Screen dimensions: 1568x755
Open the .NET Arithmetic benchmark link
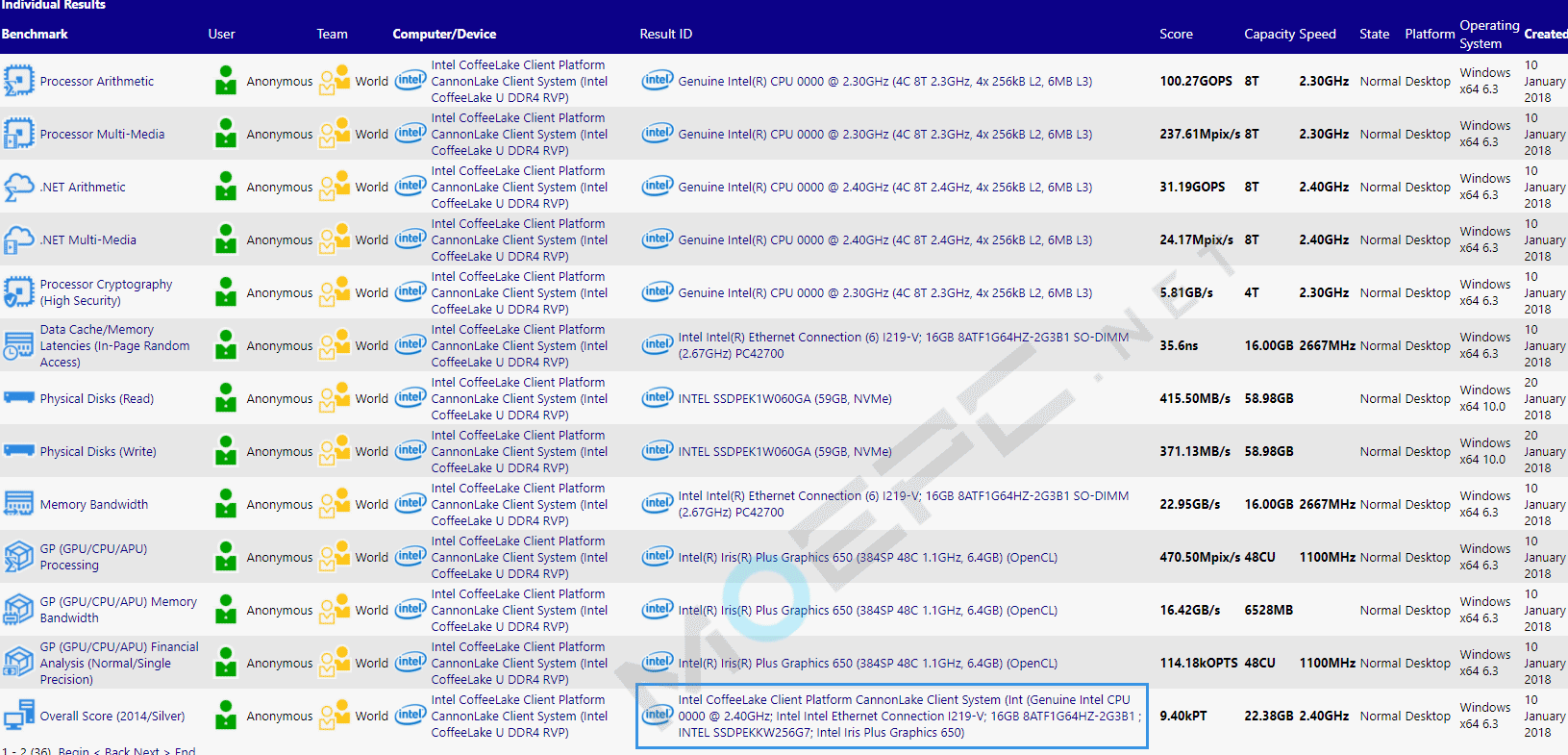coord(83,187)
